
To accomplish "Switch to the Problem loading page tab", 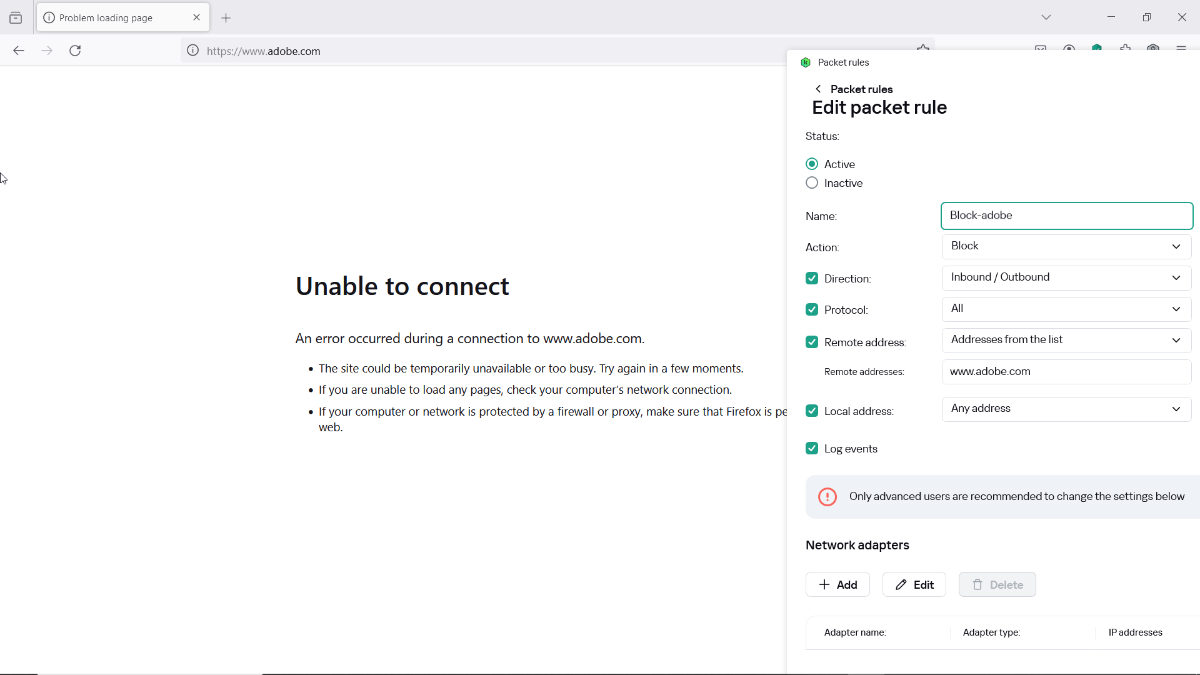I will pyautogui.click(x=110, y=18).
